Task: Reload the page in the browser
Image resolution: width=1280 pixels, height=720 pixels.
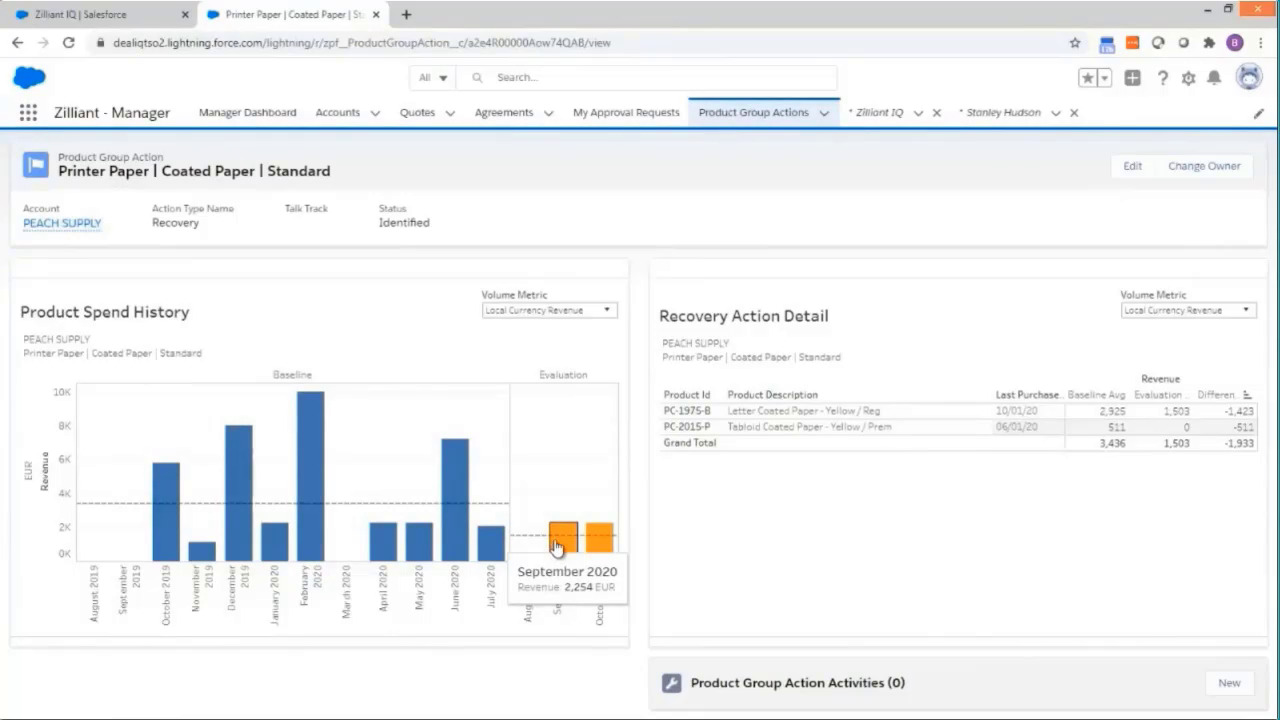Action: (68, 43)
